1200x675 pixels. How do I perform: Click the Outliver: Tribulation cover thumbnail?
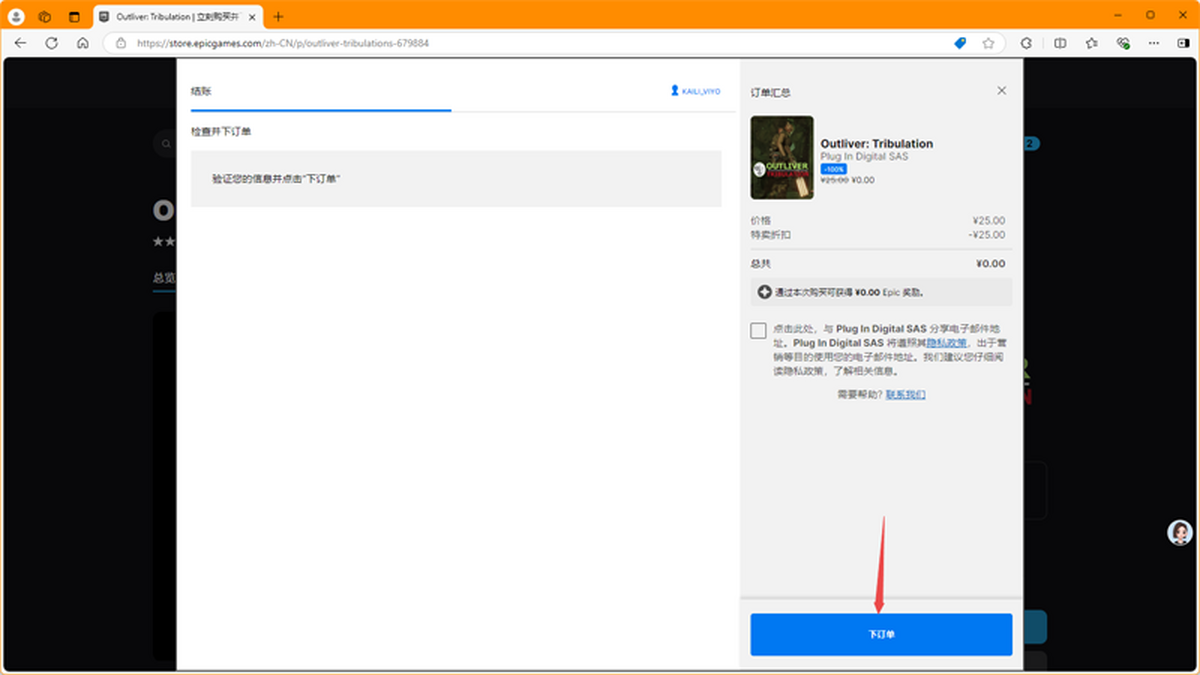pyautogui.click(x=782, y=157)
